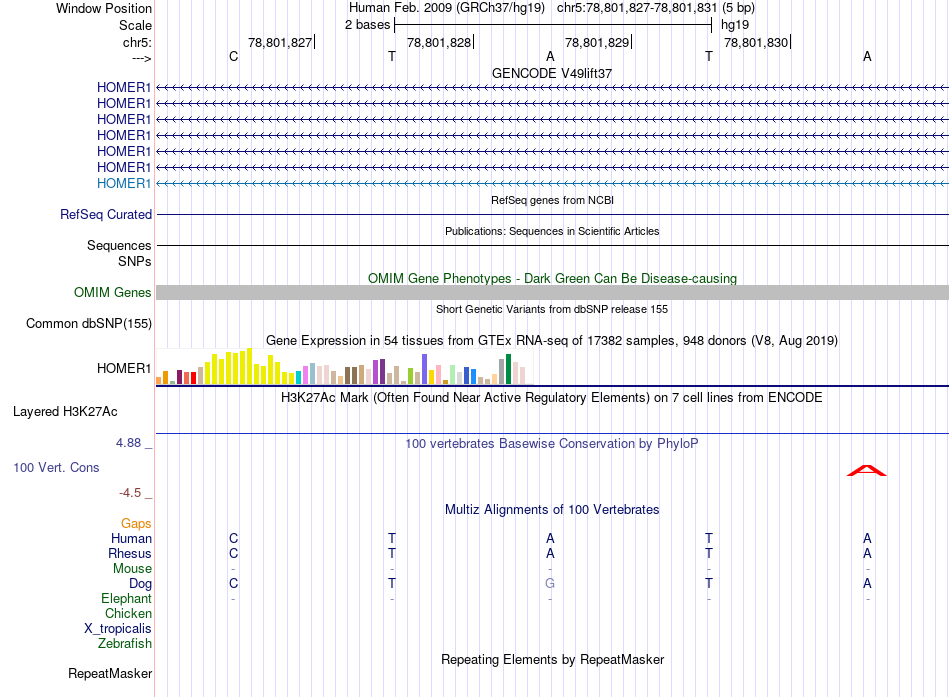Image resolution: width=950 pixels, height=697 pixels.
Task: Click the Common dbSNP(155) label
Action: click(89, 324)
